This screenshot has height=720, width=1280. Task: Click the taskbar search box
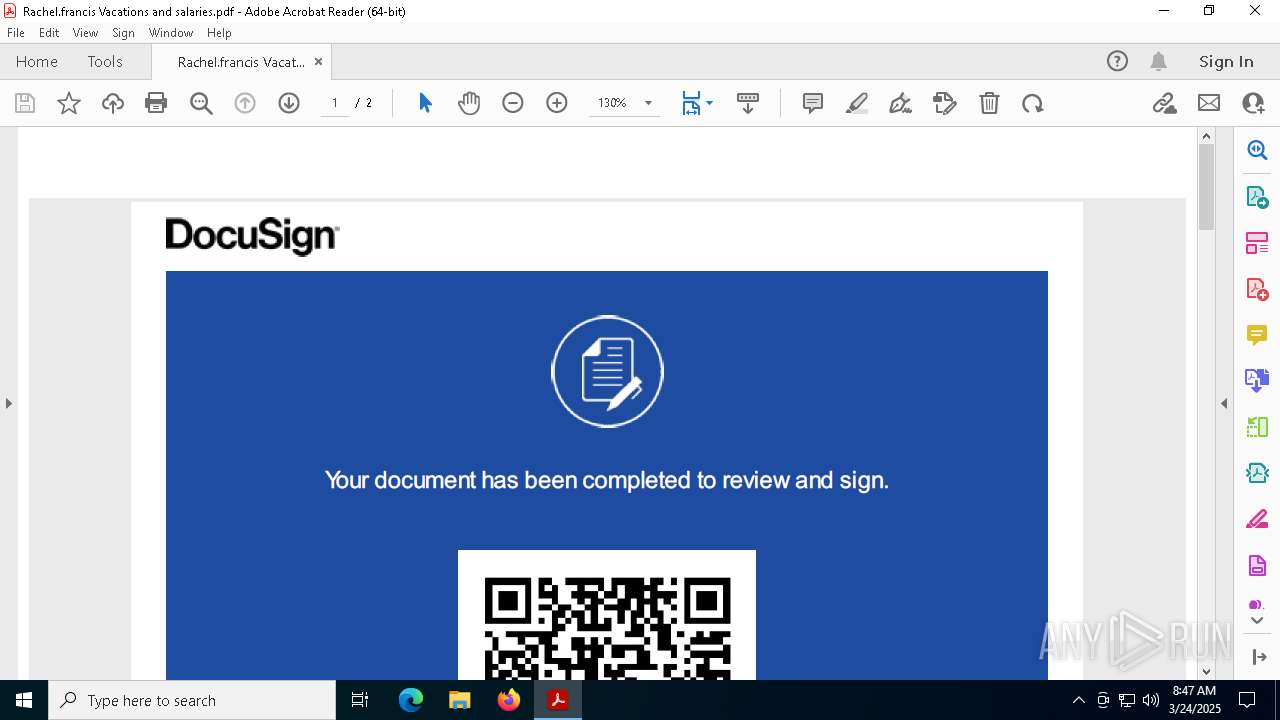point(192,700)
